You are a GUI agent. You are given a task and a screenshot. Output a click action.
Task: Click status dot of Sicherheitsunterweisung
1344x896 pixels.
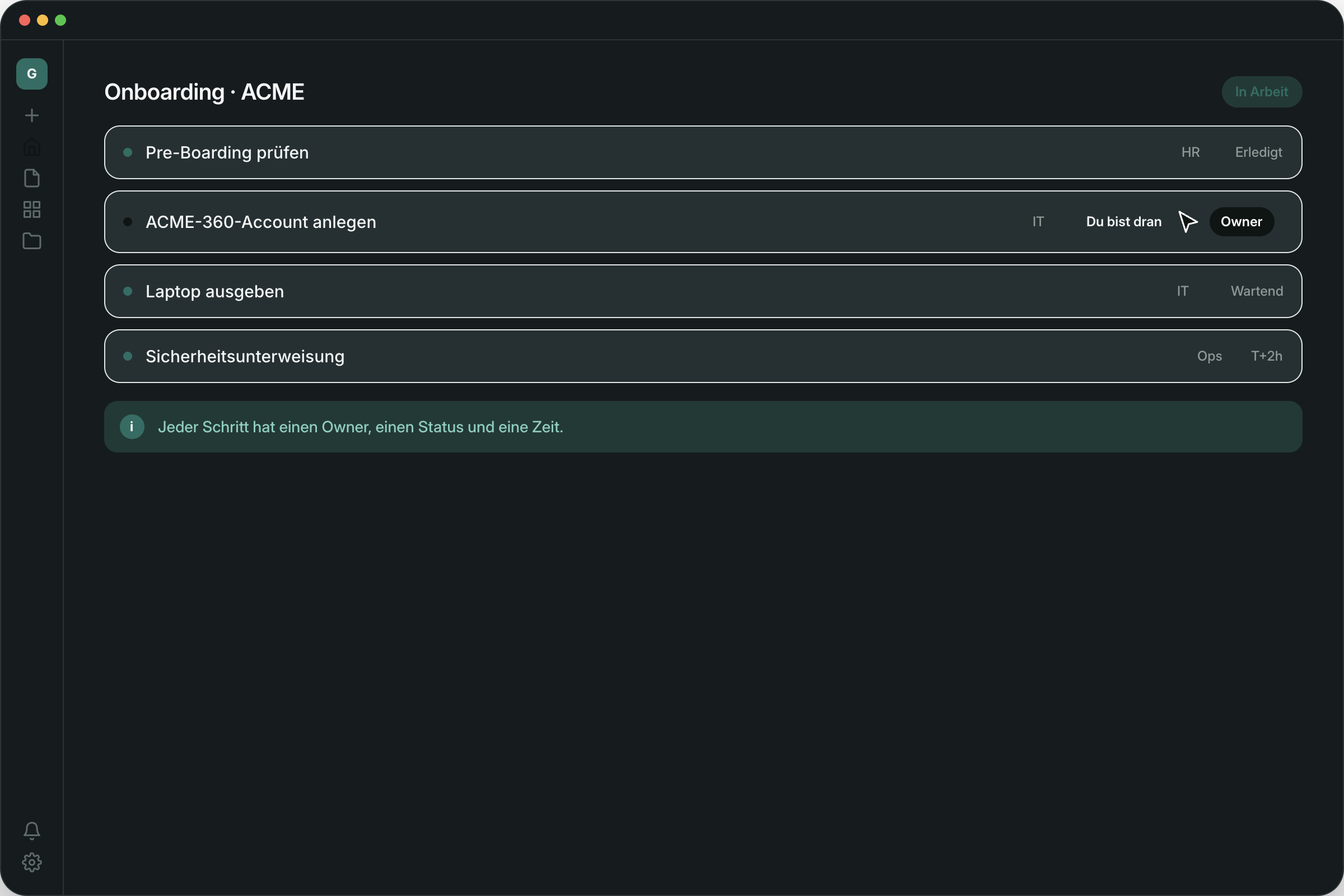[128, 357]
